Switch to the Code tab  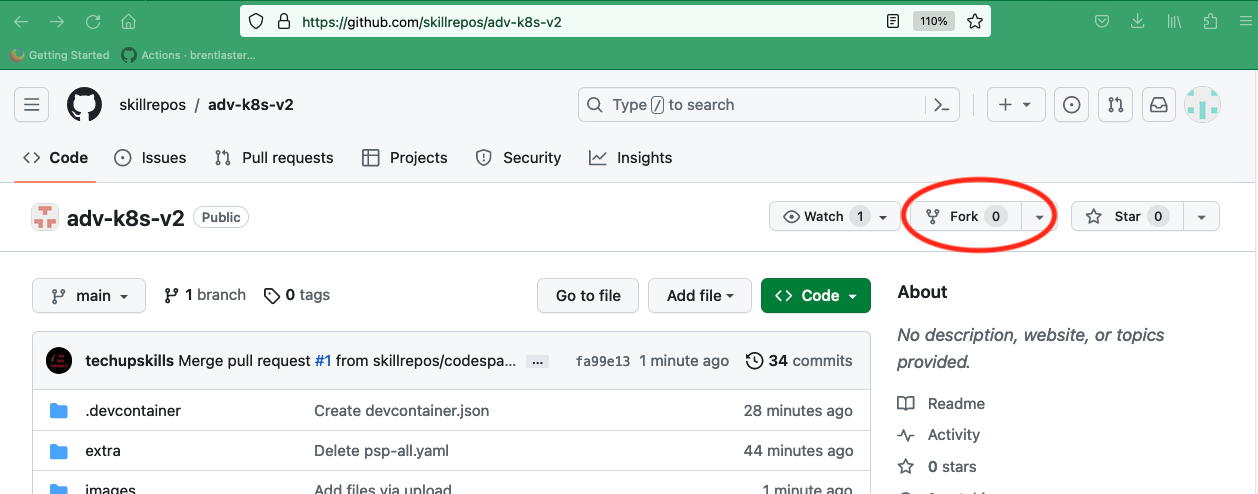point(56,158)
